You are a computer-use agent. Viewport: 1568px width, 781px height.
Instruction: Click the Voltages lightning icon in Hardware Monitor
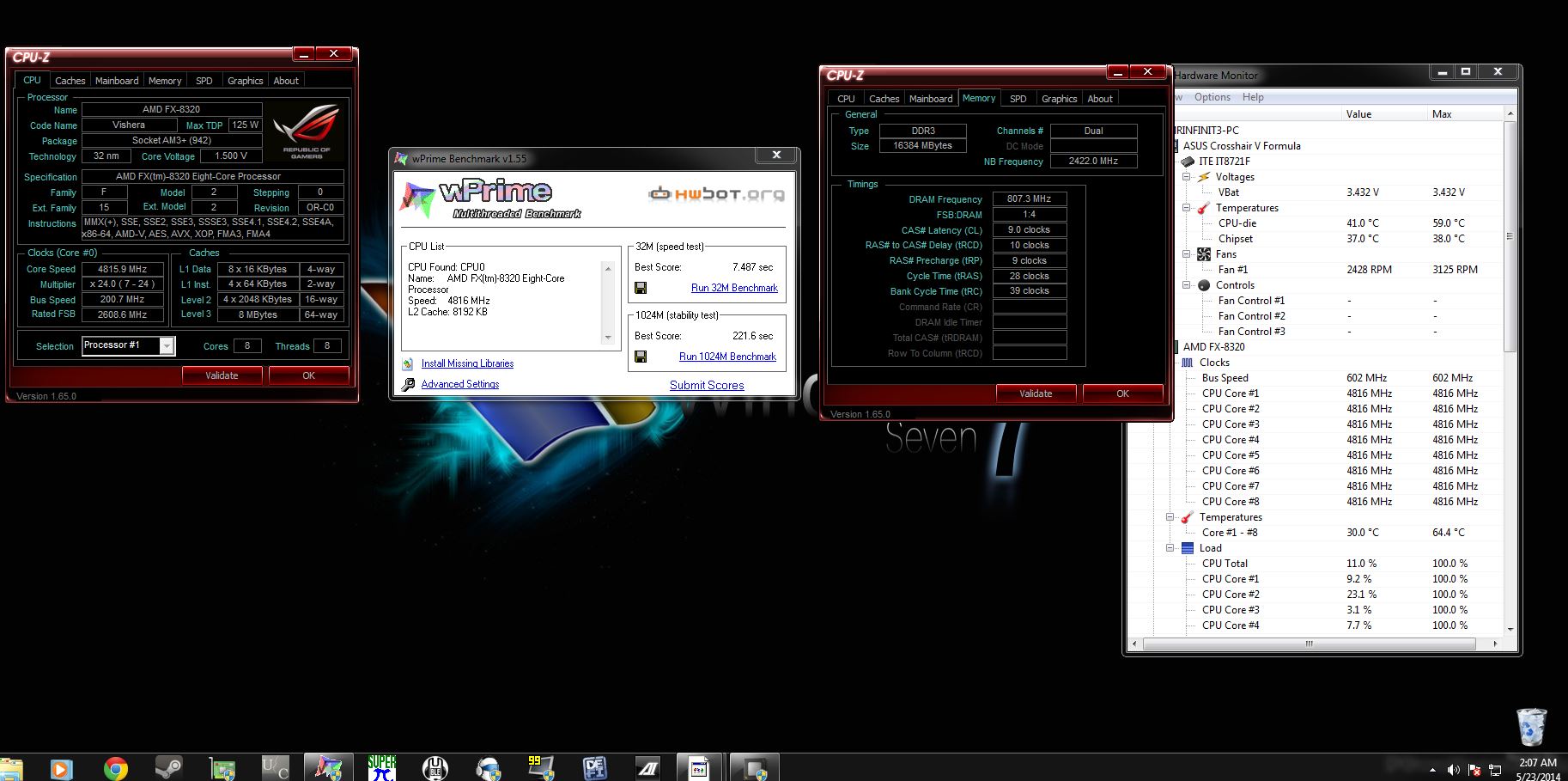point(1204,177)
